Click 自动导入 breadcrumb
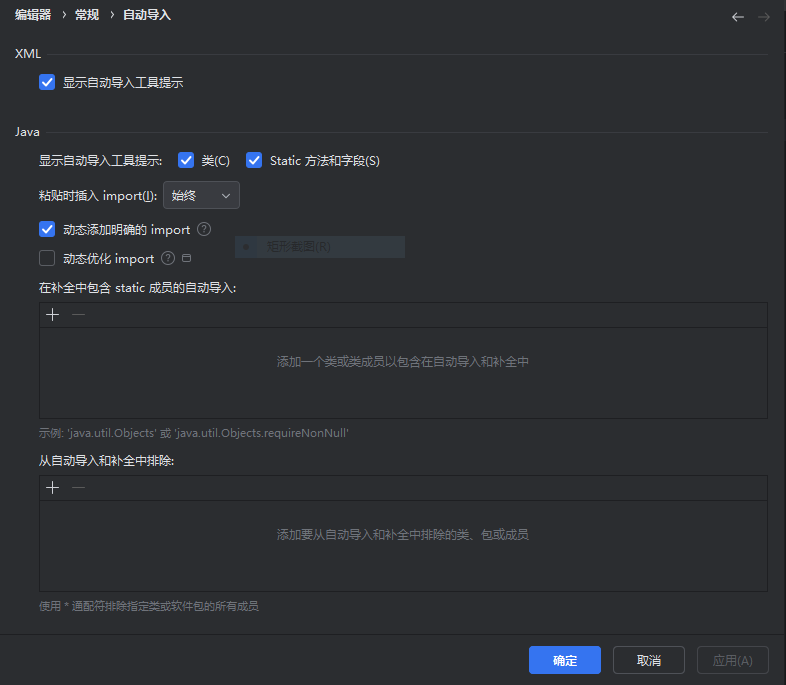The height and width of the screenshot is (685, 786). (x=147, y=15)
